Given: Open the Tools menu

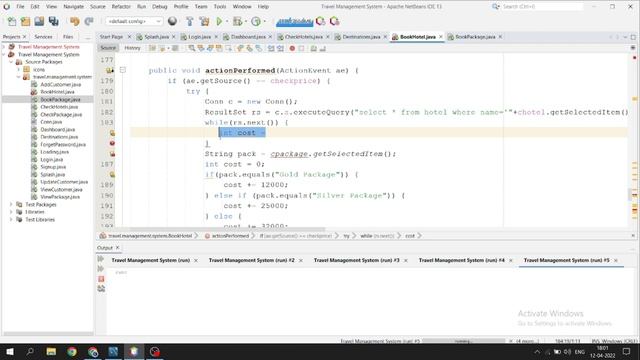Looking at the screenshot, I should (220, 7).
